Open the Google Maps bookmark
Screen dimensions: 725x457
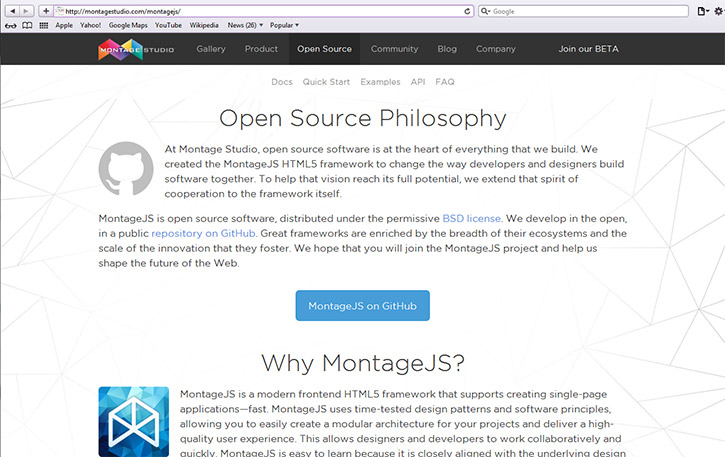(x=128, y=25)
